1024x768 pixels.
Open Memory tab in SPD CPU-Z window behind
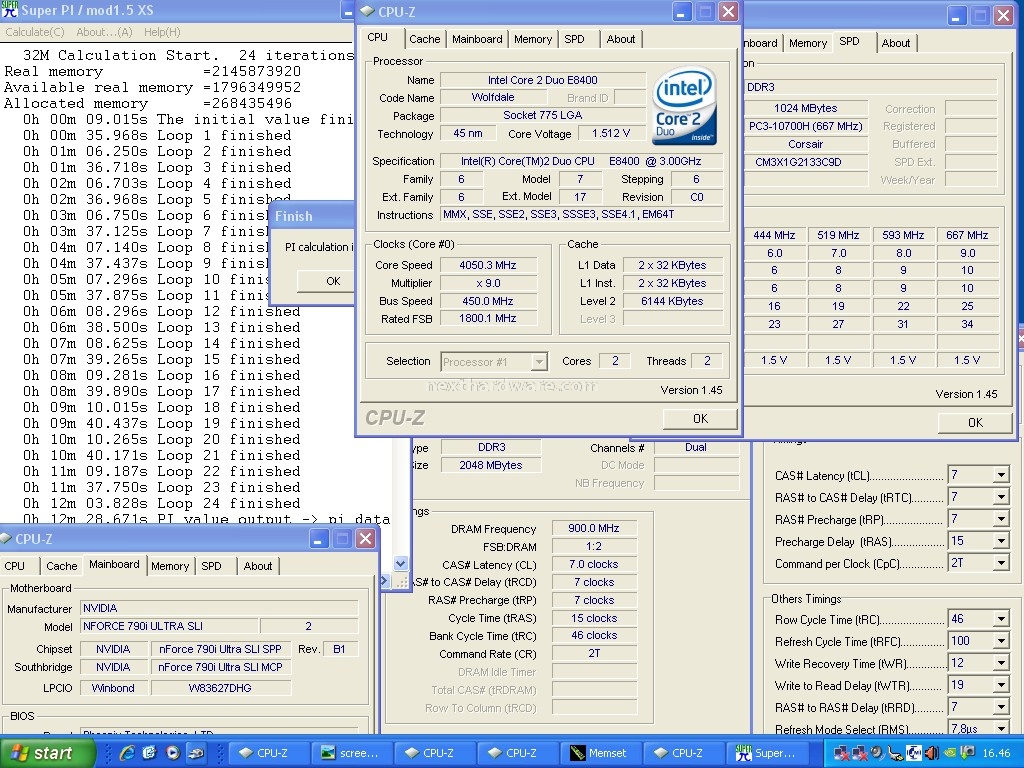pos(808,43)
